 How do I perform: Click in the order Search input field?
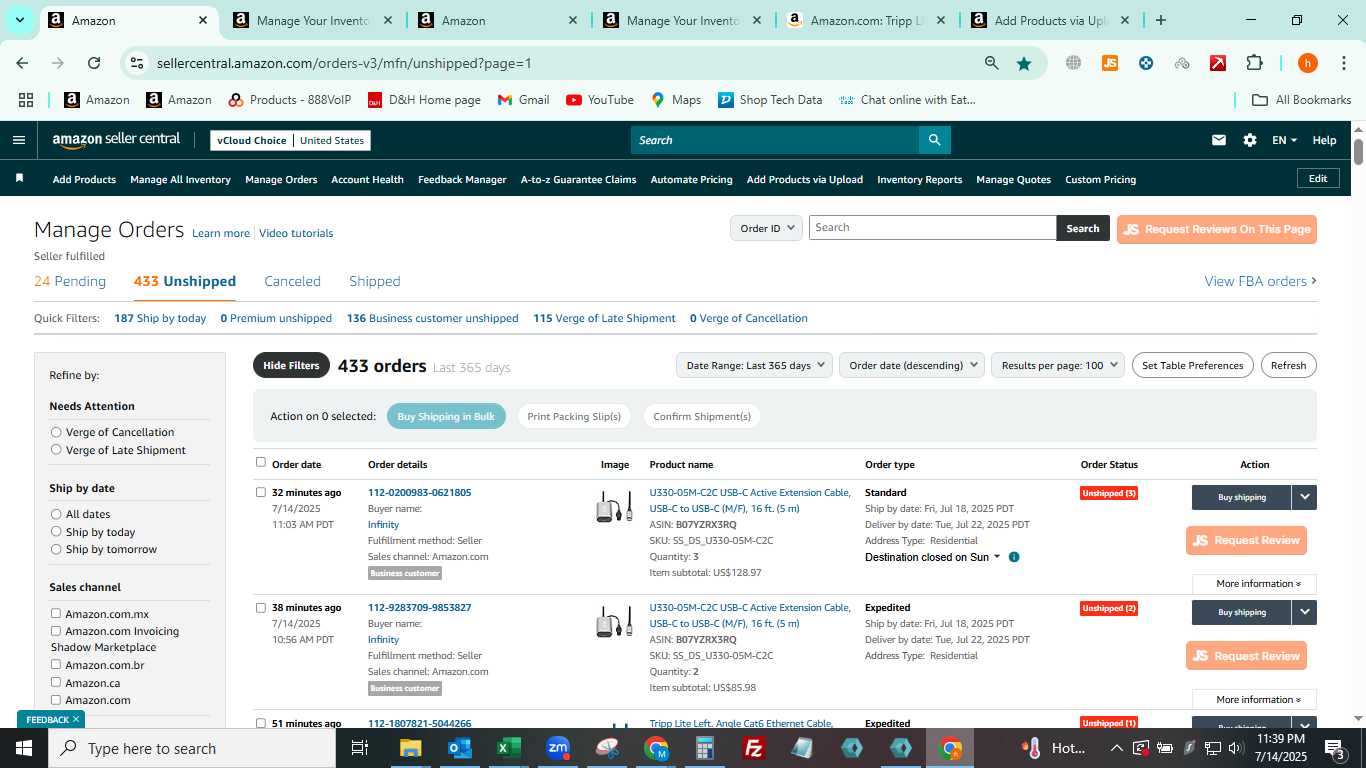(x=932, y=228)
